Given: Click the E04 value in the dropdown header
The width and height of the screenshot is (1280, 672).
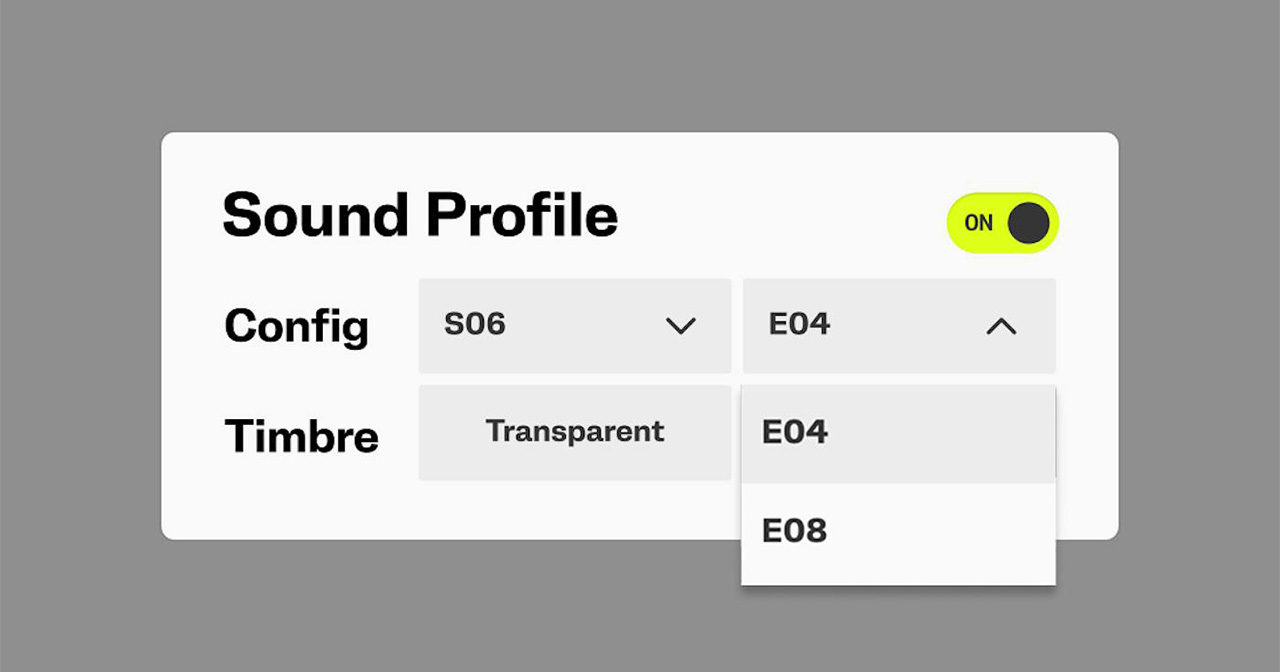Looking at the screenshot, I should pyautogui.click(x=799, y=324).
